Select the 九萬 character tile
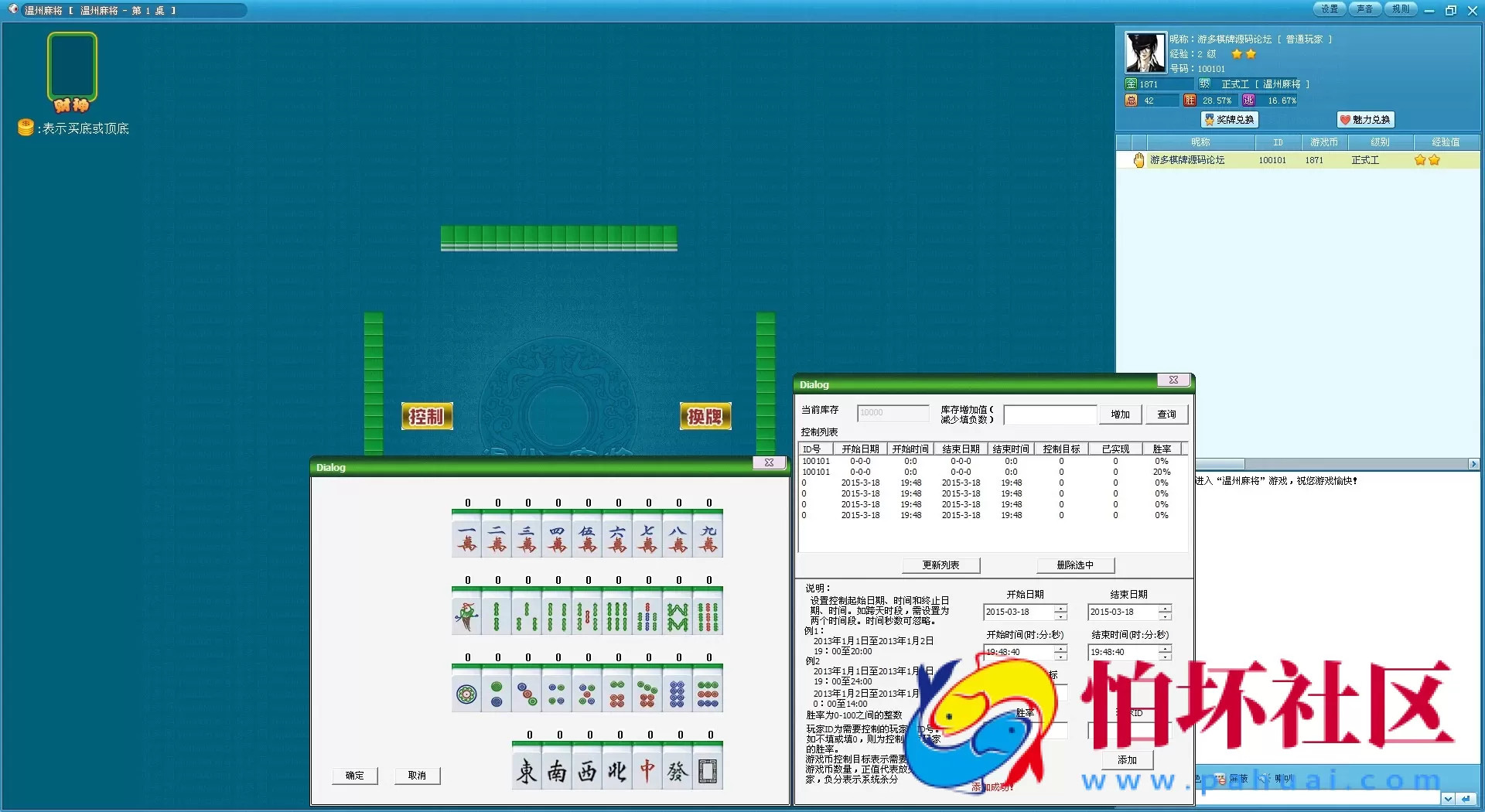Image resolution: width=1485 pixels, height=812 pixels. [x=708, y=538]
